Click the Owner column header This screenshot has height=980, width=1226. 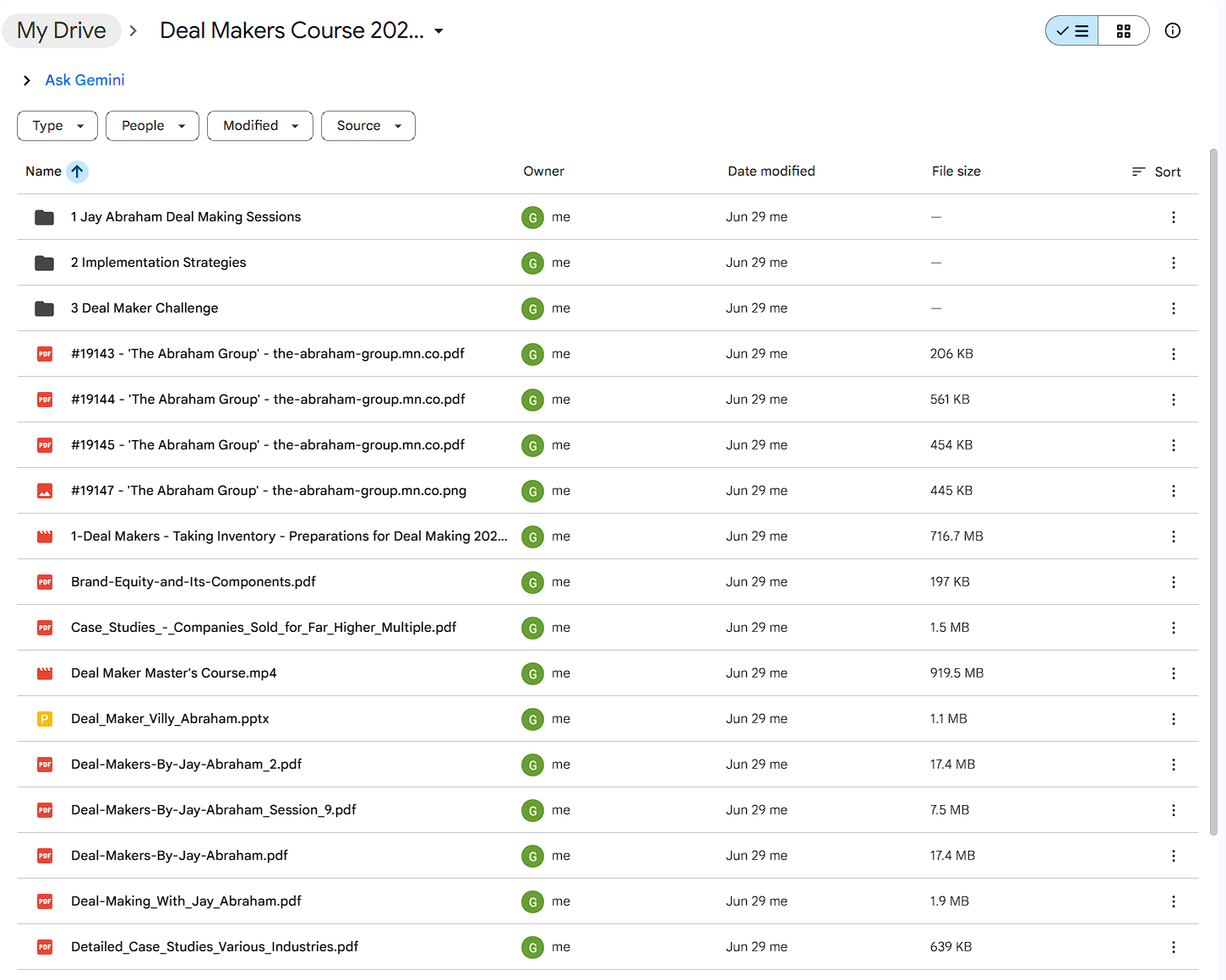[x=543, y=171]
